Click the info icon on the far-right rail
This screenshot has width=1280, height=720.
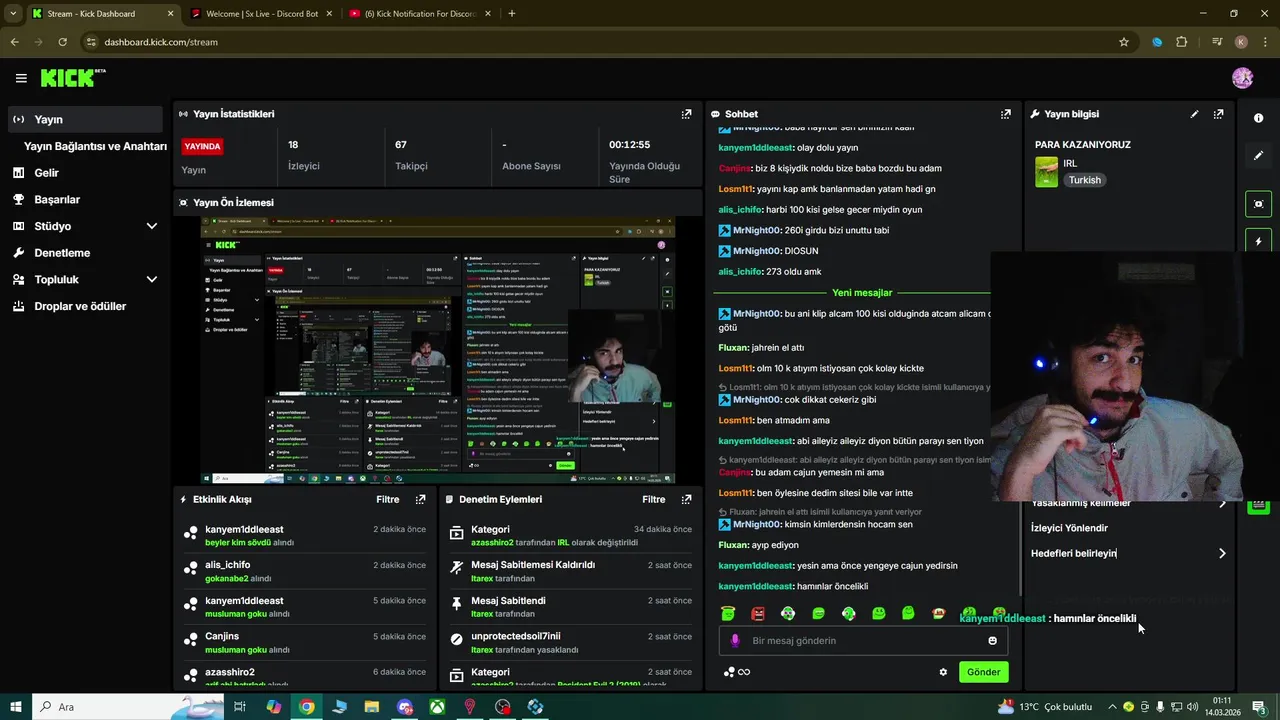[1258, 118]
